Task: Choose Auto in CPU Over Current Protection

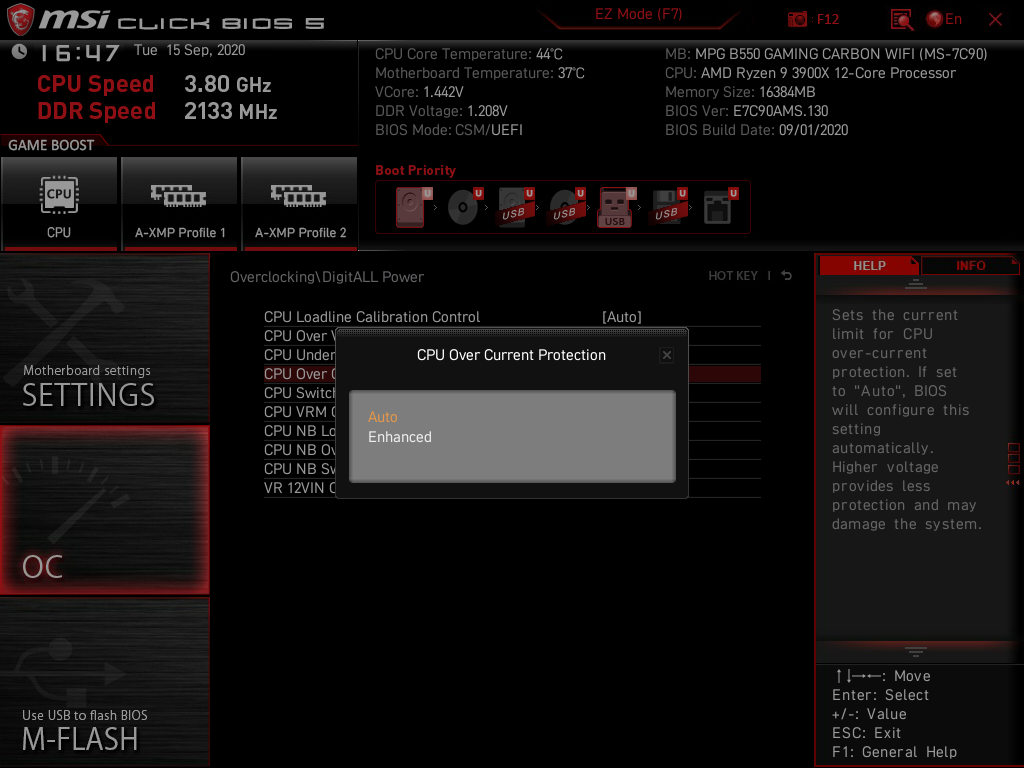Action: point(382,417)
